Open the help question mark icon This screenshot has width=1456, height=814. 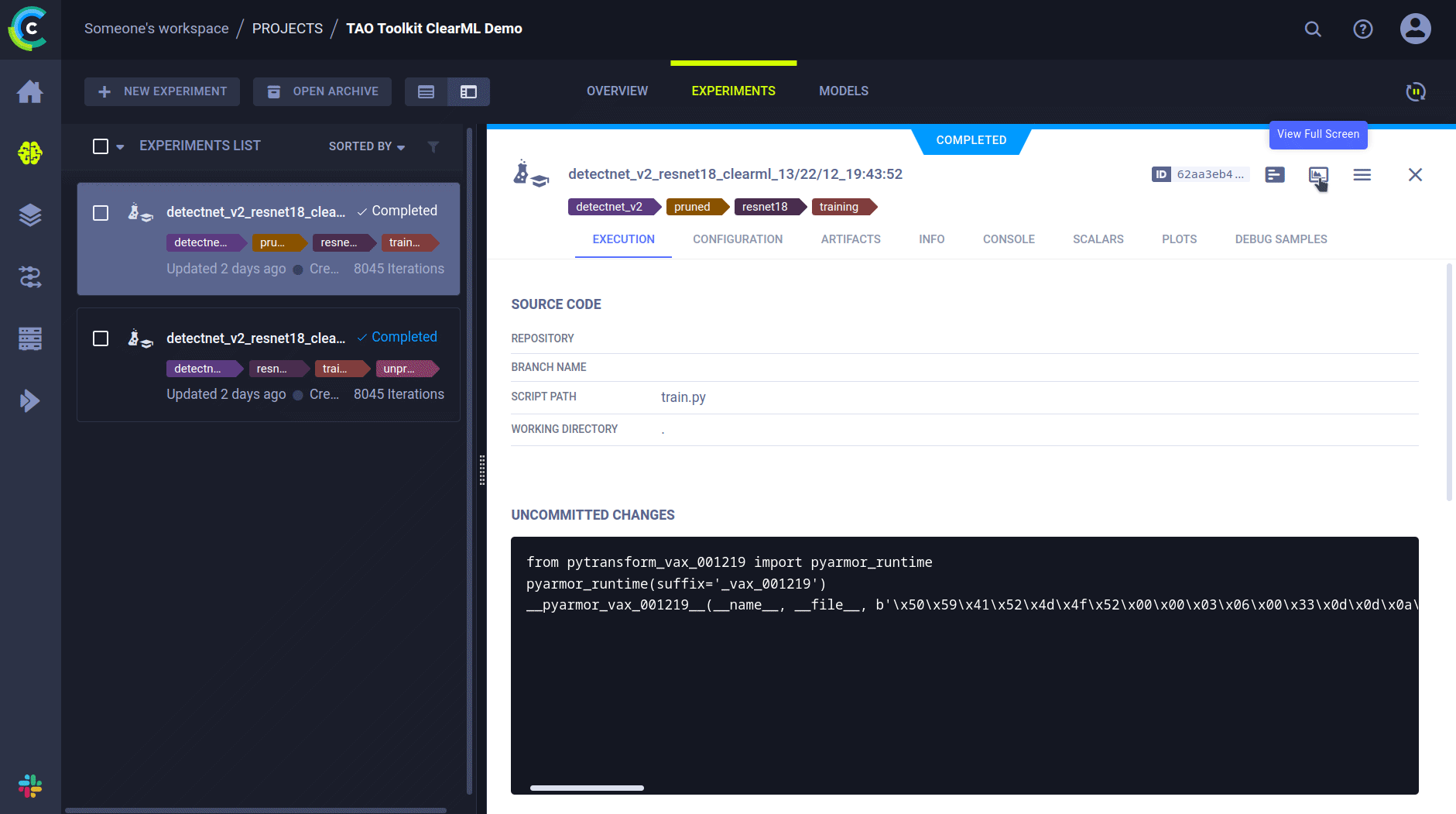coord(1362,29)
